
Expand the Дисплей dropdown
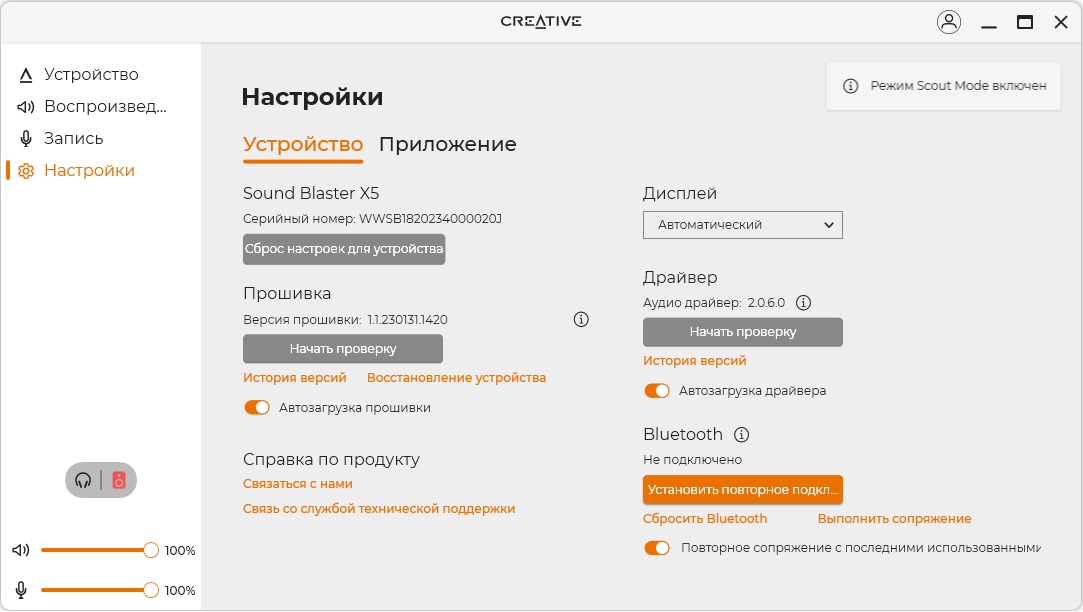point(742,225)
